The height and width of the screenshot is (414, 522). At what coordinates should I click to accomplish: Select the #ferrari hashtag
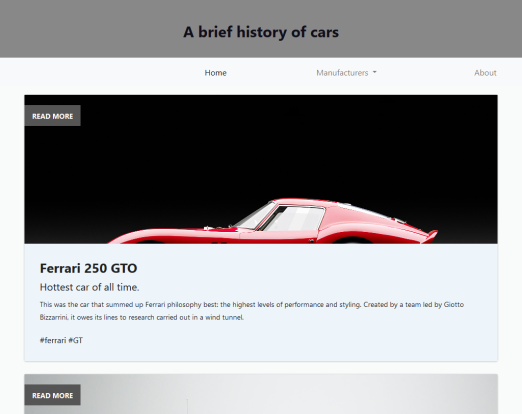[53, 340]
